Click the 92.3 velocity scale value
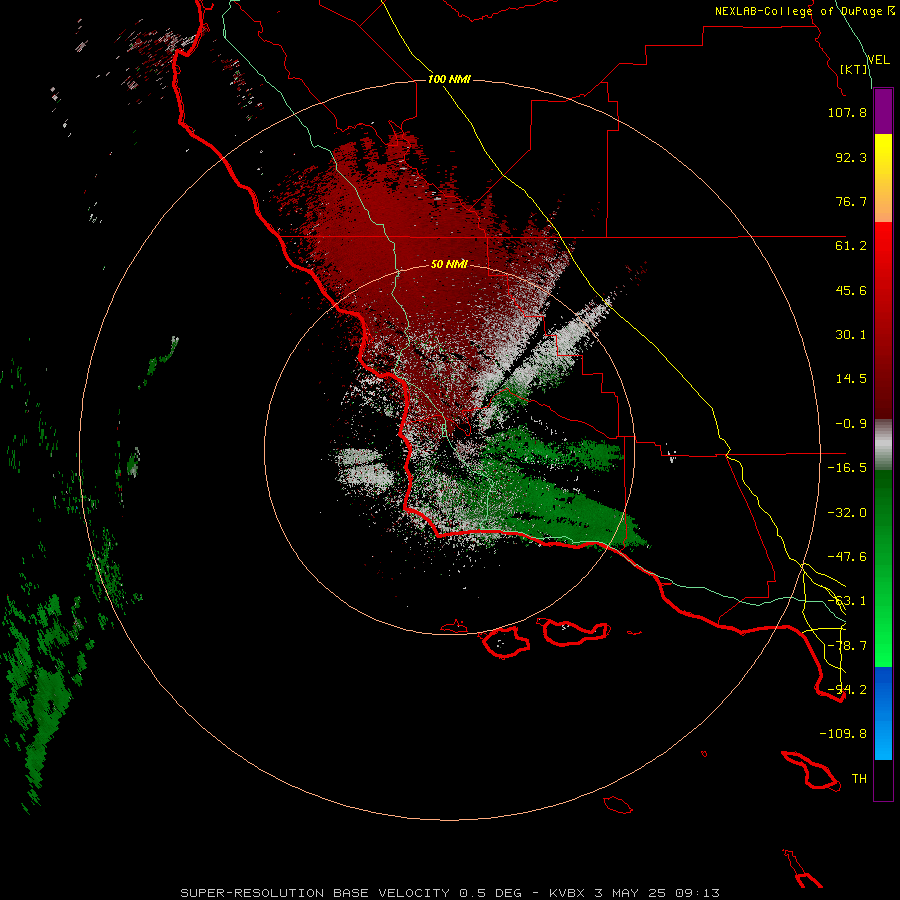 click(851, 157)
